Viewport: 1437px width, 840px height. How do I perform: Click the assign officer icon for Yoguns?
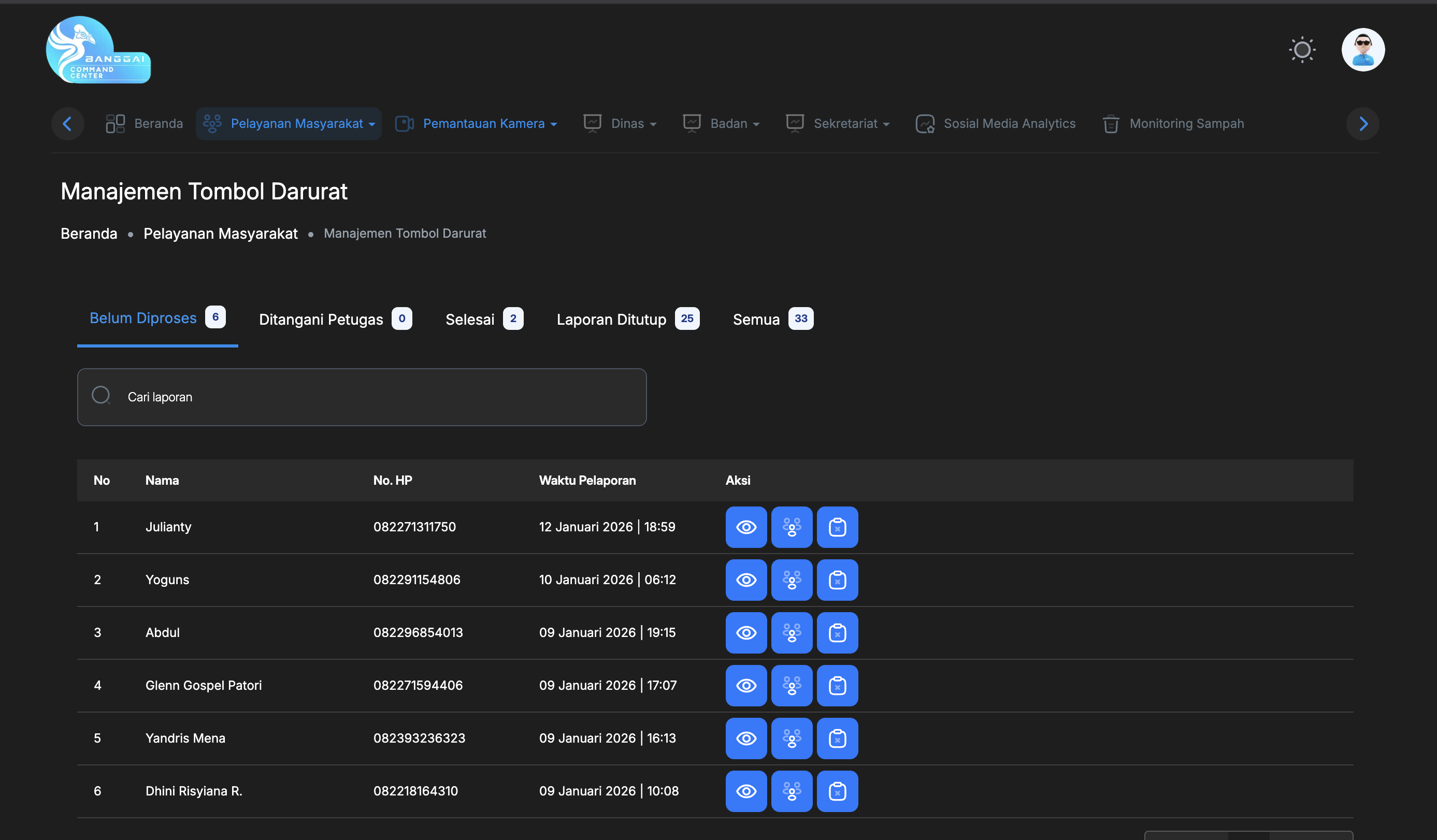[x=792, y=580]
